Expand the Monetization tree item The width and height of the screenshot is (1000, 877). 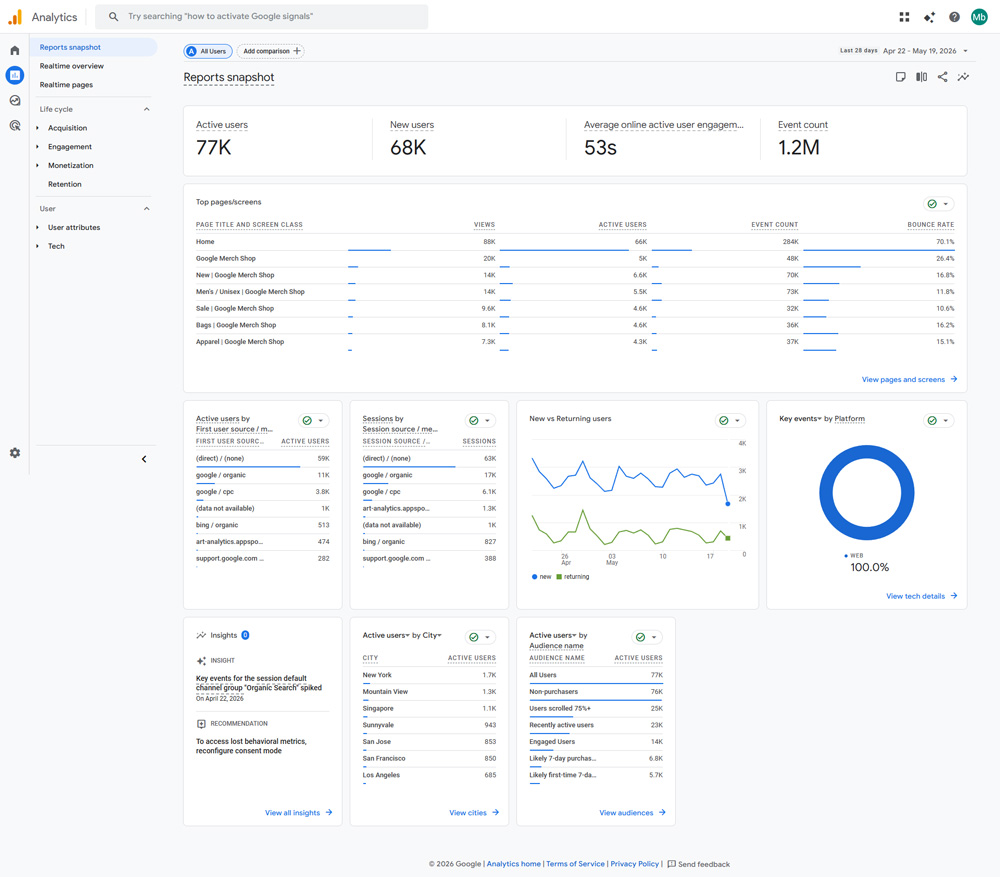[37, 165]
